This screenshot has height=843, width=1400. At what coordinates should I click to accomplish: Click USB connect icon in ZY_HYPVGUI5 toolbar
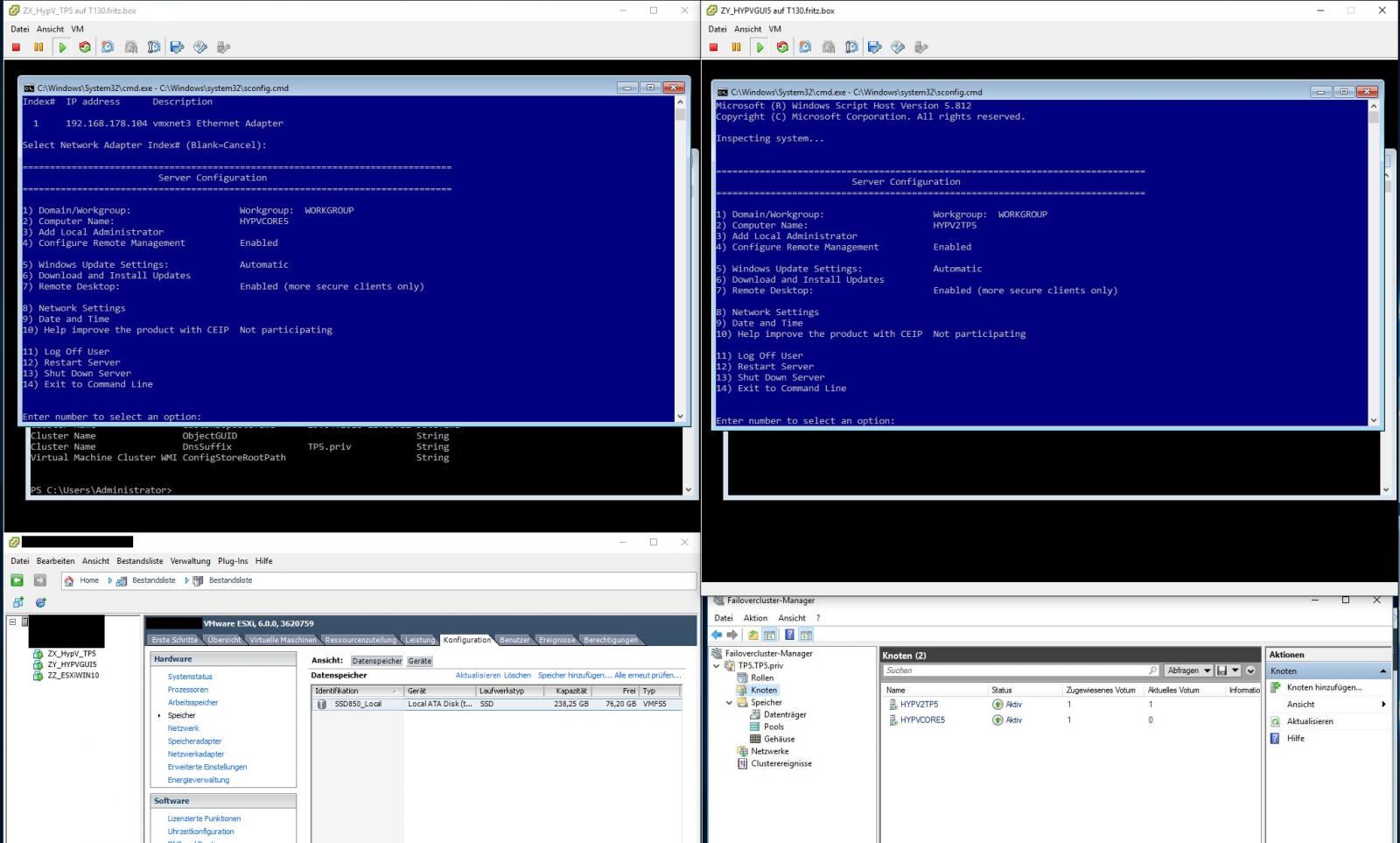[920, 47]
